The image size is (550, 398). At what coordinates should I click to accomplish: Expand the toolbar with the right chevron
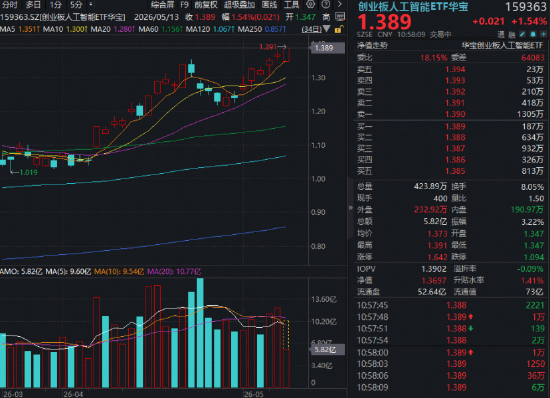pos(339,5)
